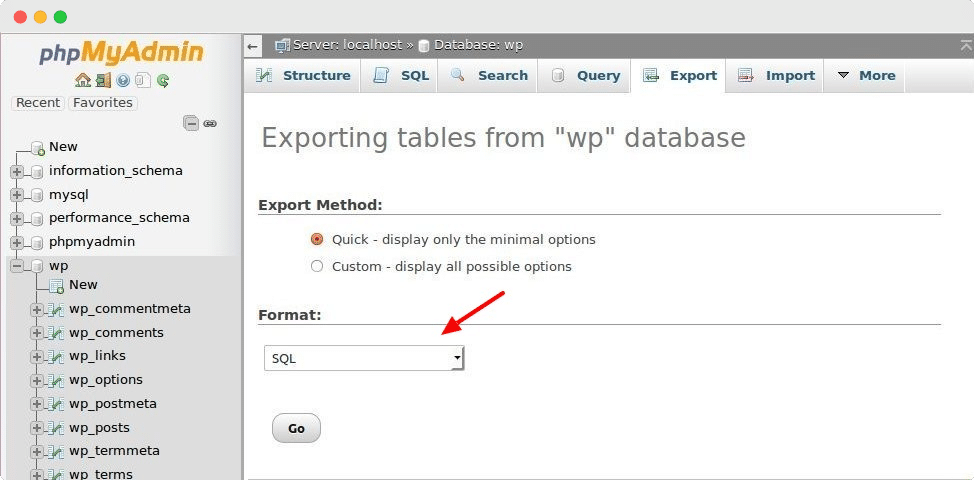Click the link with main panel icon
Image resolution: width=974 pixels, height=480 pixels.
pos(210,124)
